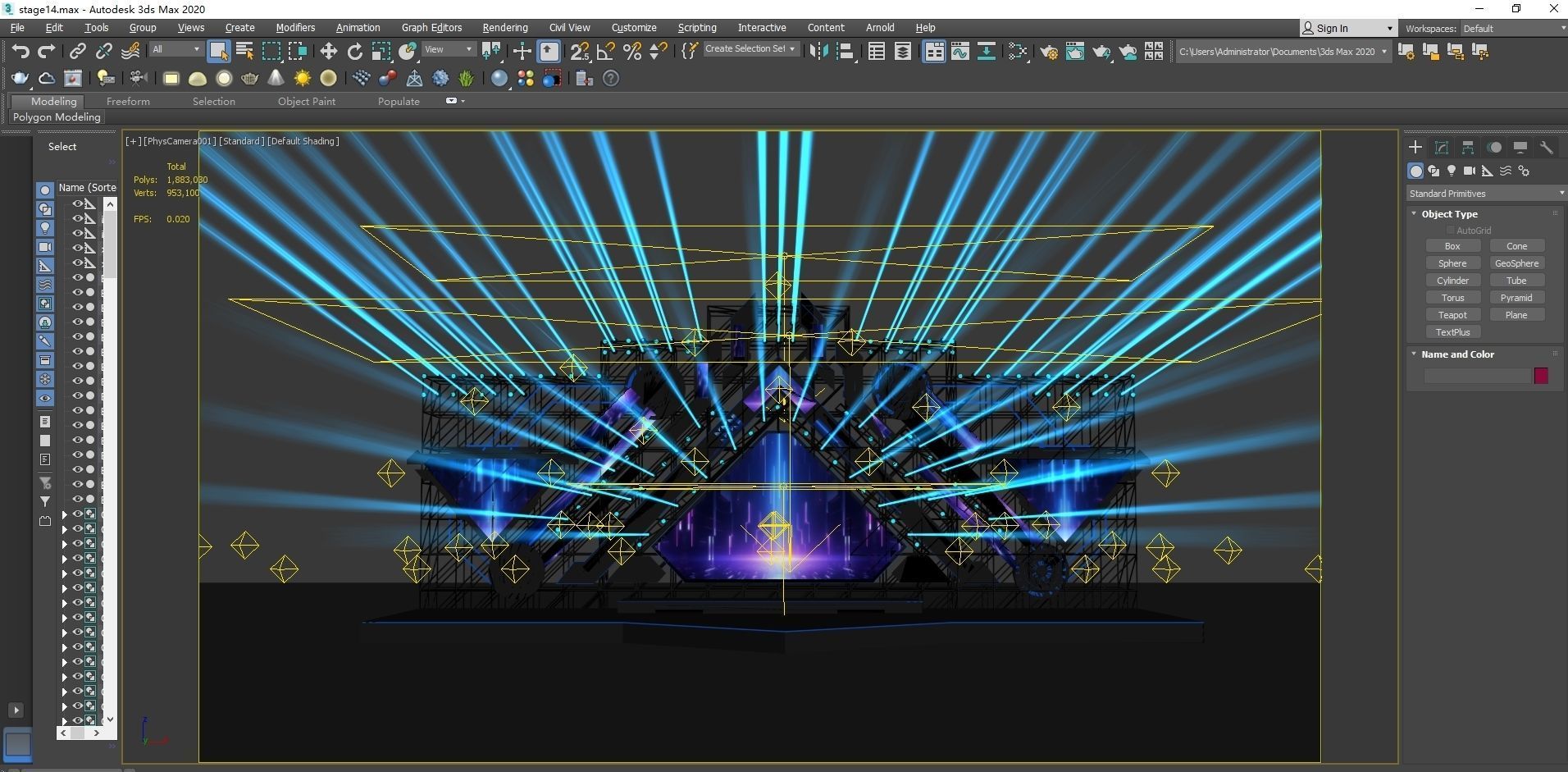Image resolution: width=1568 pixels, height=772 pixels.
Task: Choose Rectangular Selection Region icon
Action: click(x=271, y=52)
